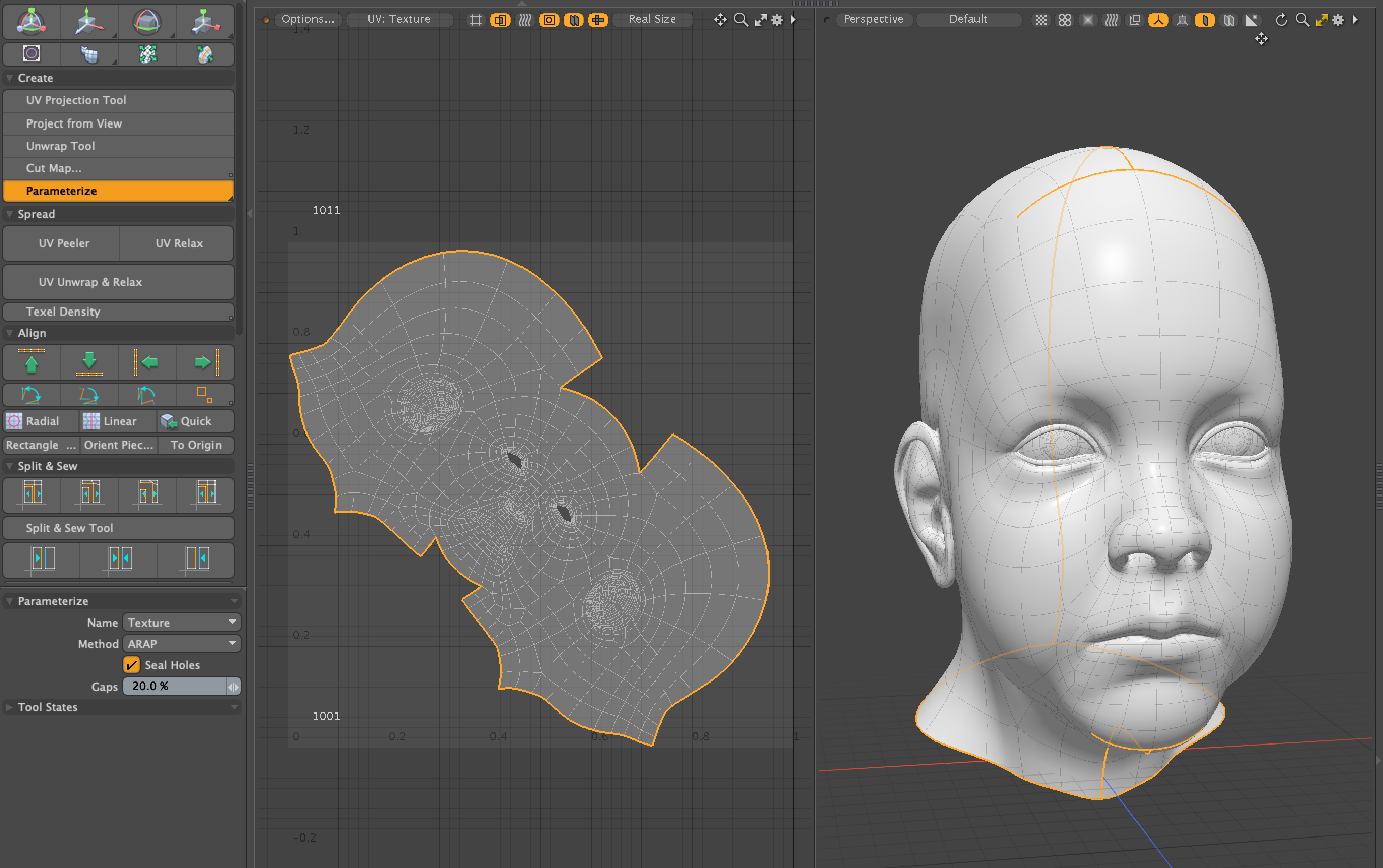The width and height of the screenshot is (1383, 868).
Task: Open the Name Texture dropdown
Action: click(181, 623)
